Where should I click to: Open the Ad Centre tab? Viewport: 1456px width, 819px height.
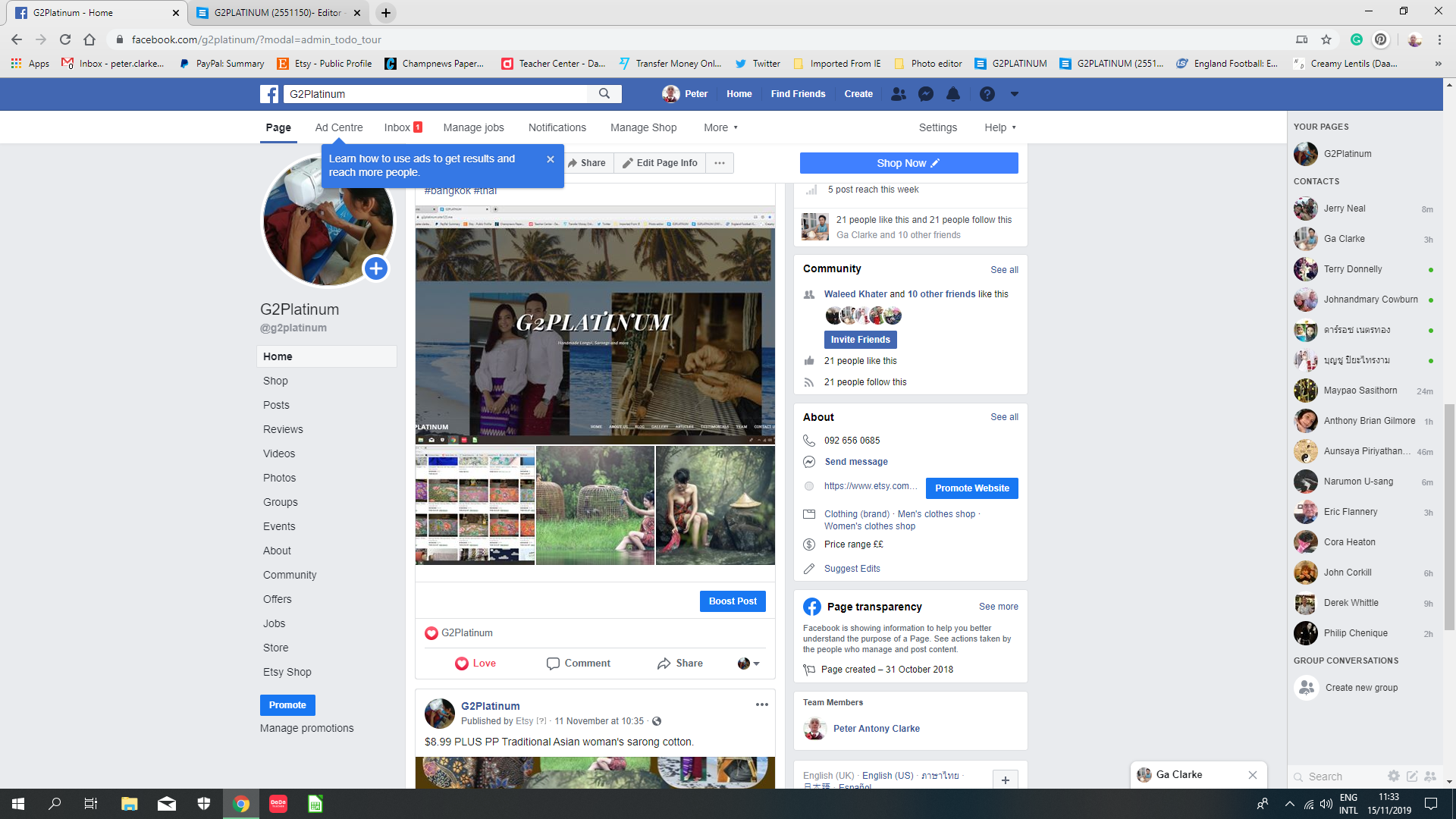(339, 127)
